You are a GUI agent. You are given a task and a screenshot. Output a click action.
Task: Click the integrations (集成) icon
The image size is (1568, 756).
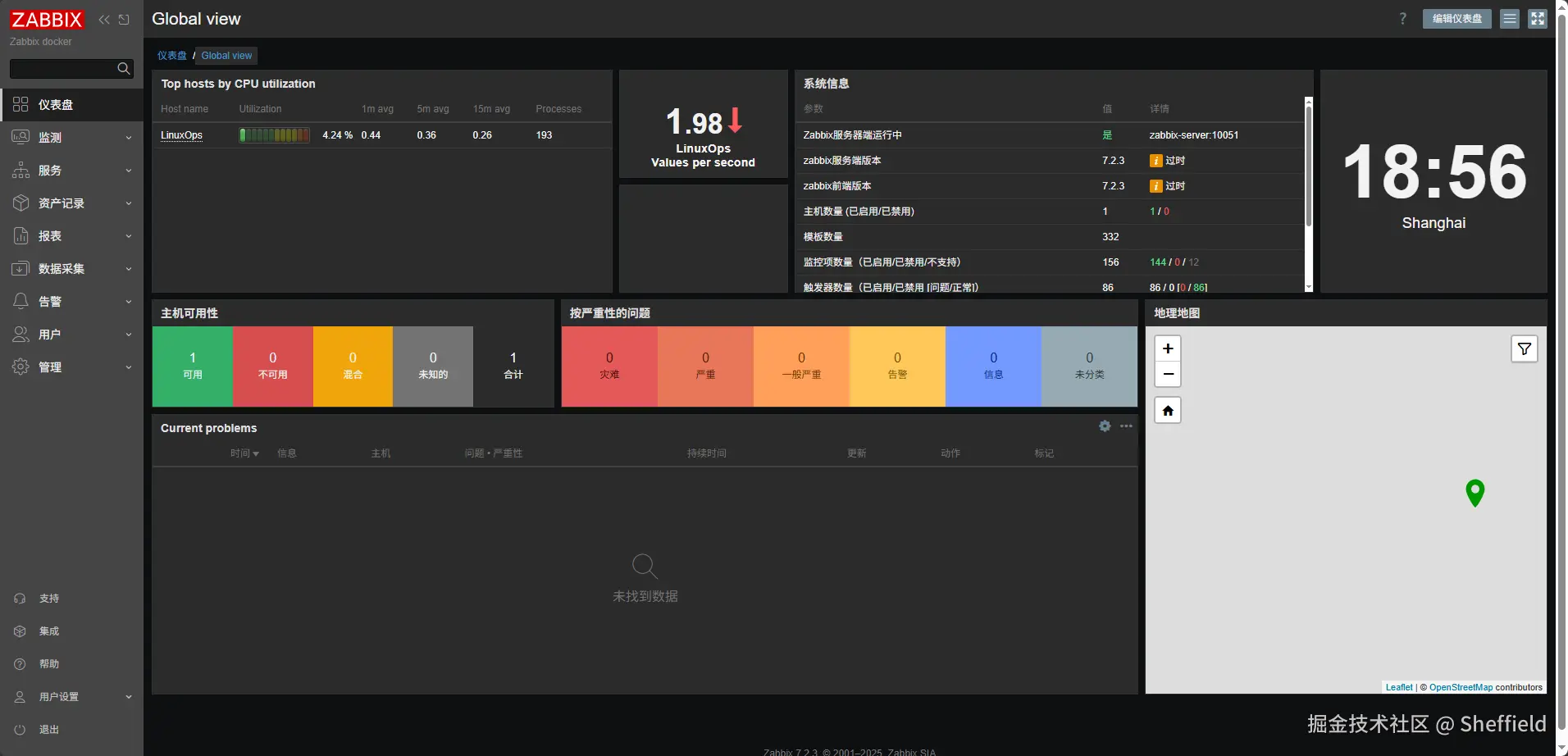coord(21,631)
